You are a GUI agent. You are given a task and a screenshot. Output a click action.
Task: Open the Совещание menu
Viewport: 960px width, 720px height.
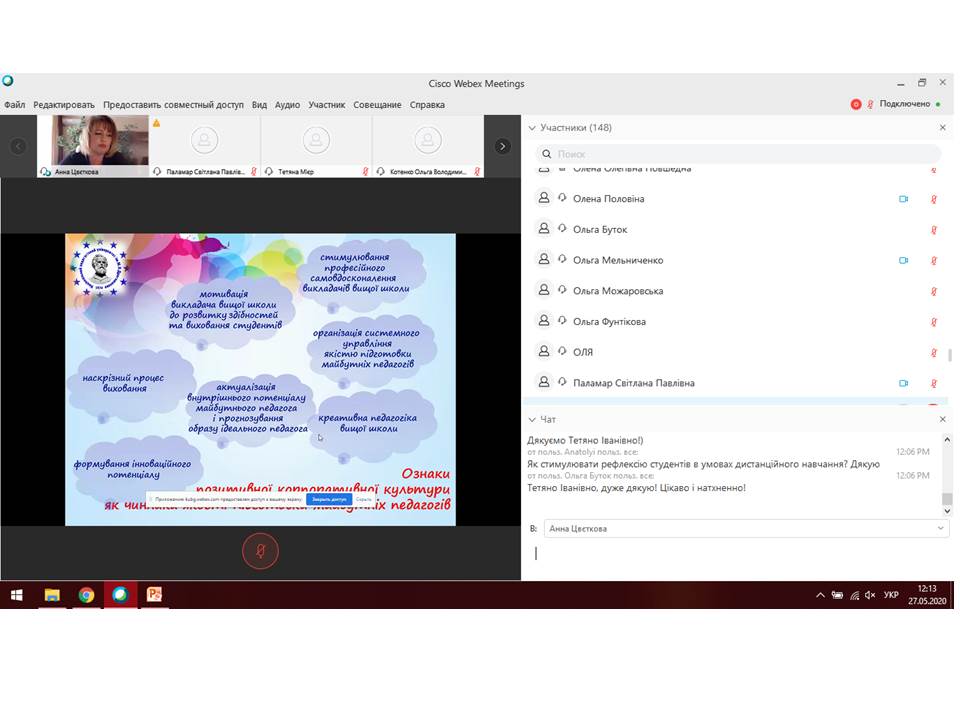[377, 105]
